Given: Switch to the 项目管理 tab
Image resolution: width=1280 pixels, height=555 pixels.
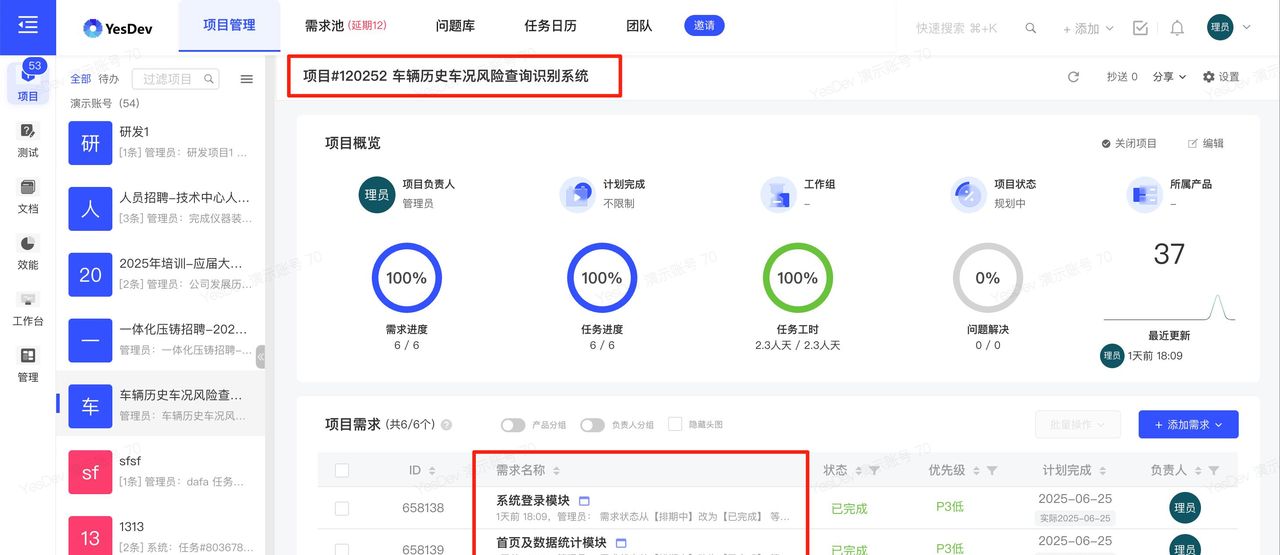Looking at the screenshot, I should (229, 26).
